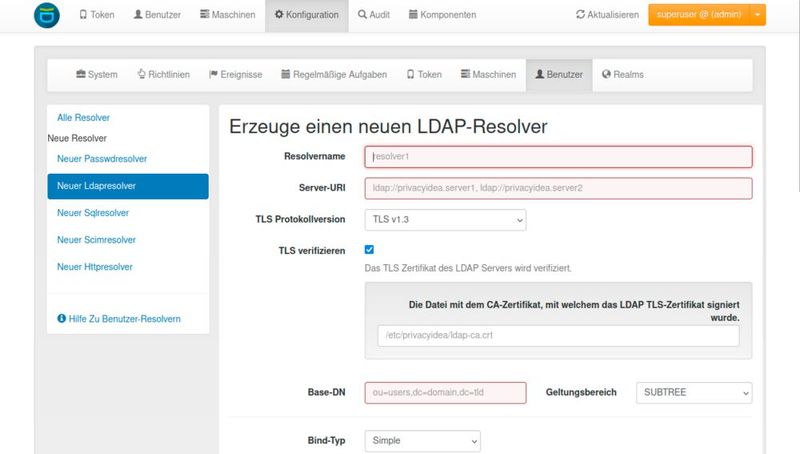800x454 pixels.
Task: Open the Token tab in top navigation
Action: [96, 15]
